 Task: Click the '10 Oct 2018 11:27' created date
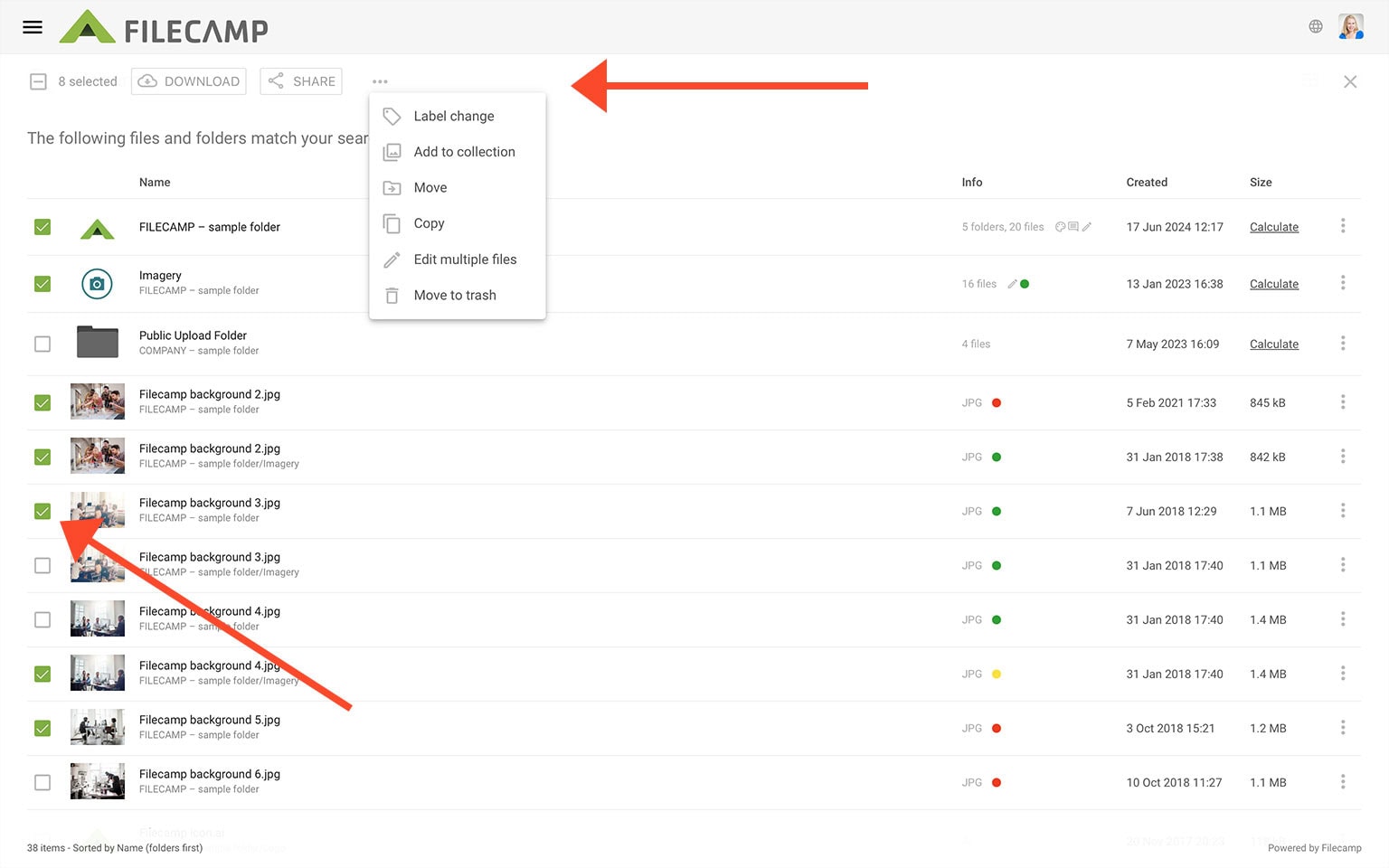[1174, 782]
